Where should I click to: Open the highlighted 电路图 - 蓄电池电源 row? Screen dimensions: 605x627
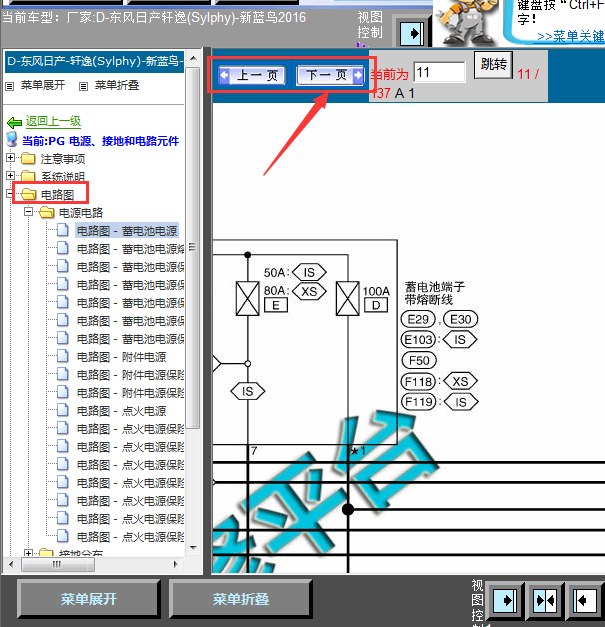click(x=127, y=231)
